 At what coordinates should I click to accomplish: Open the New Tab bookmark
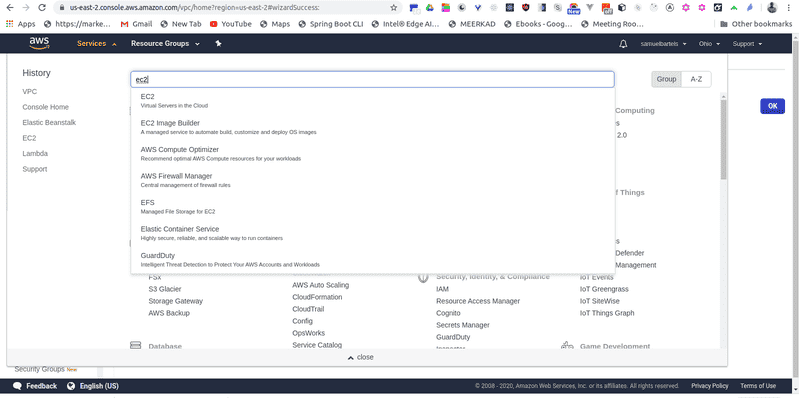(180, 24)
